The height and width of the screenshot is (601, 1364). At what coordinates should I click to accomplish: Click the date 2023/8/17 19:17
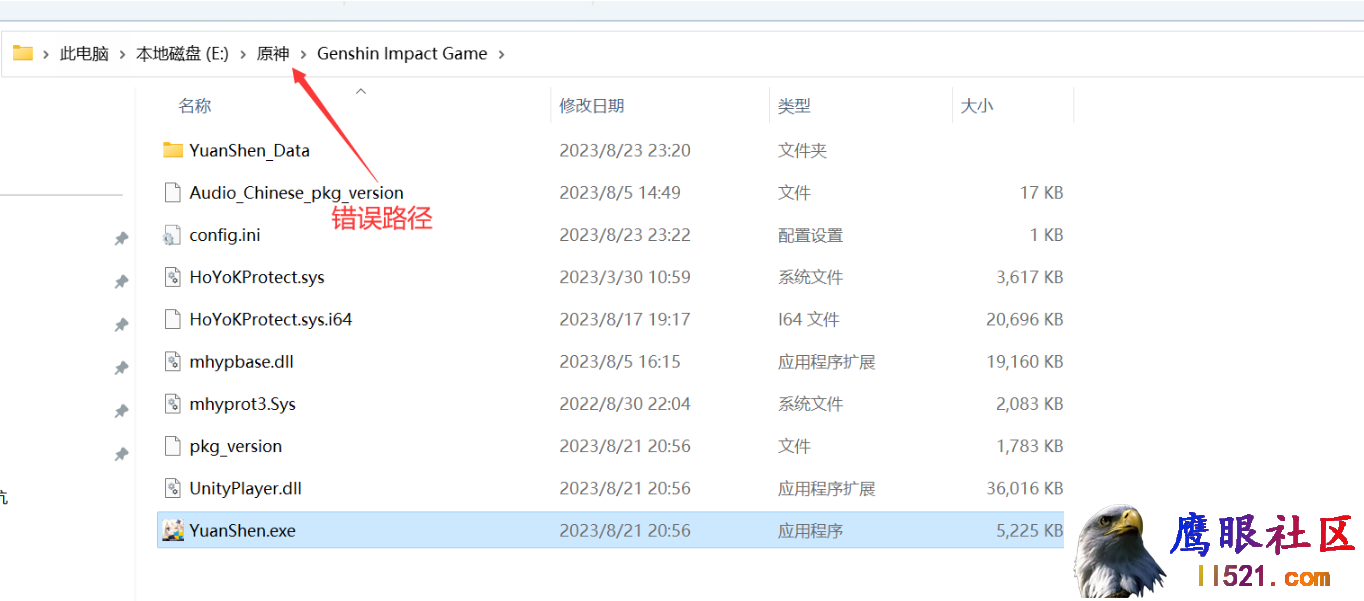coord(625,319)
